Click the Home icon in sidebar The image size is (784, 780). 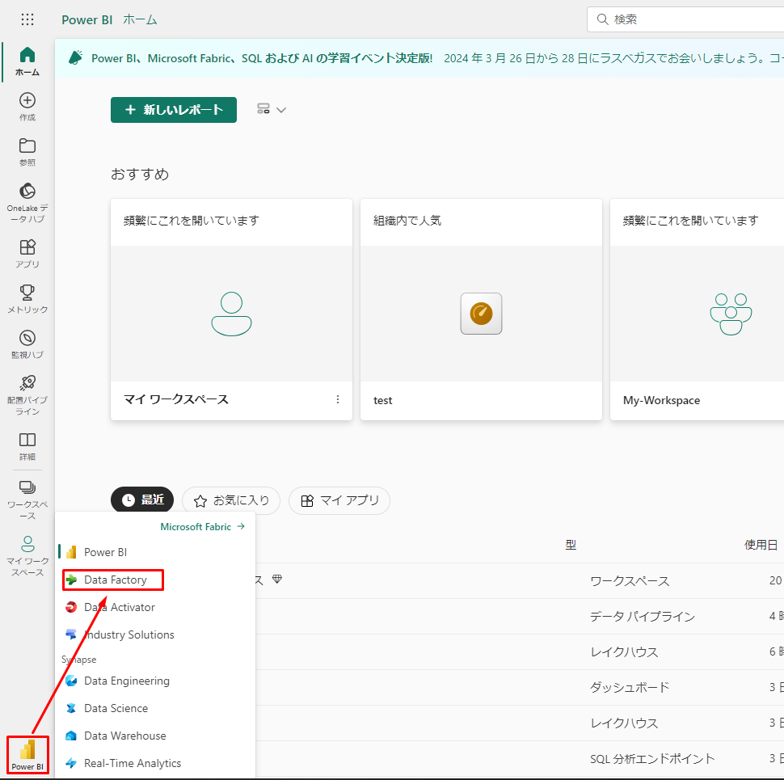click(x=27, y=61)
